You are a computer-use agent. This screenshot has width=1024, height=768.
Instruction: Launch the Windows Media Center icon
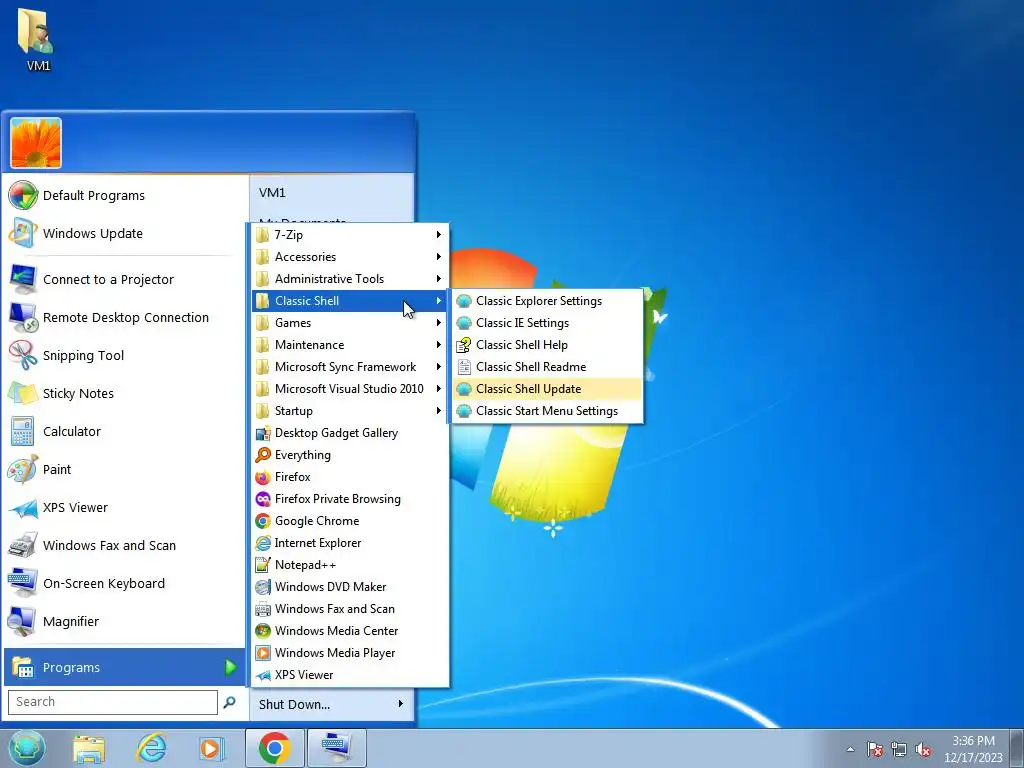pyautogui.click(x=263, y=631)
